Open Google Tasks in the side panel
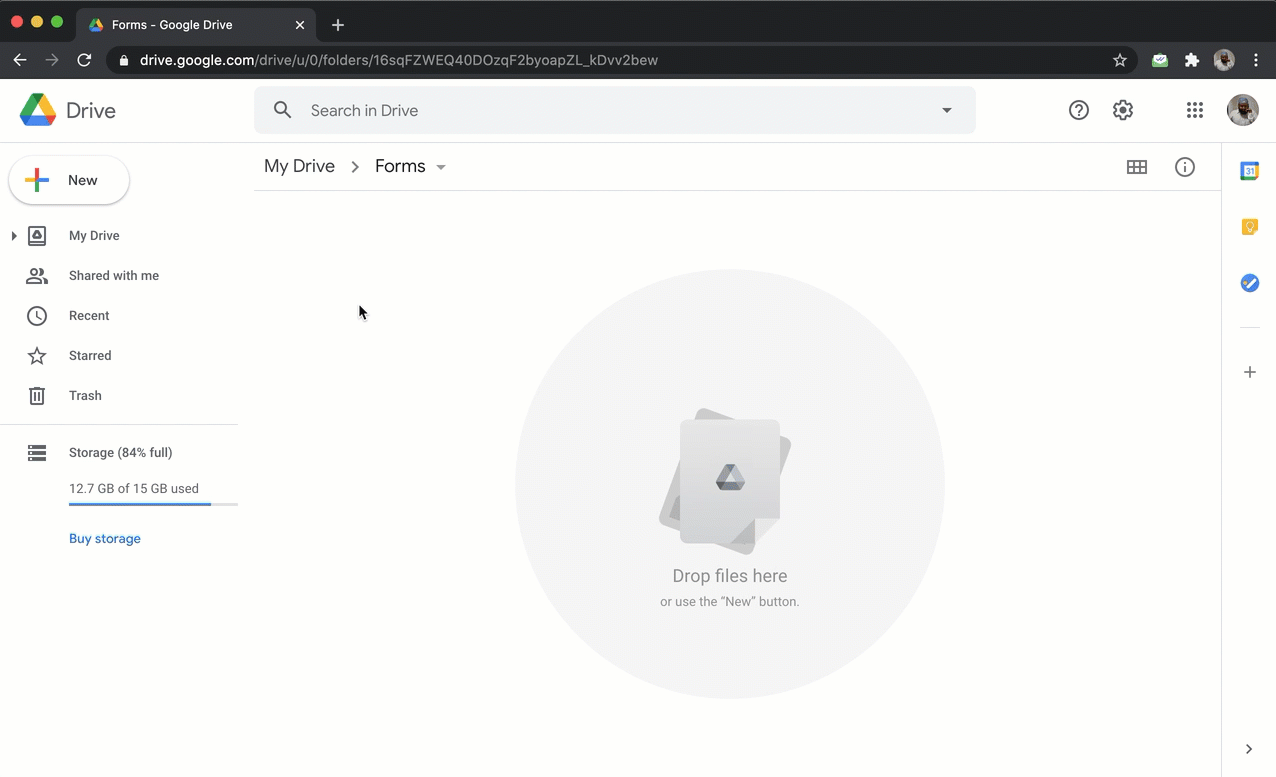 click(x=1249, y=283)
